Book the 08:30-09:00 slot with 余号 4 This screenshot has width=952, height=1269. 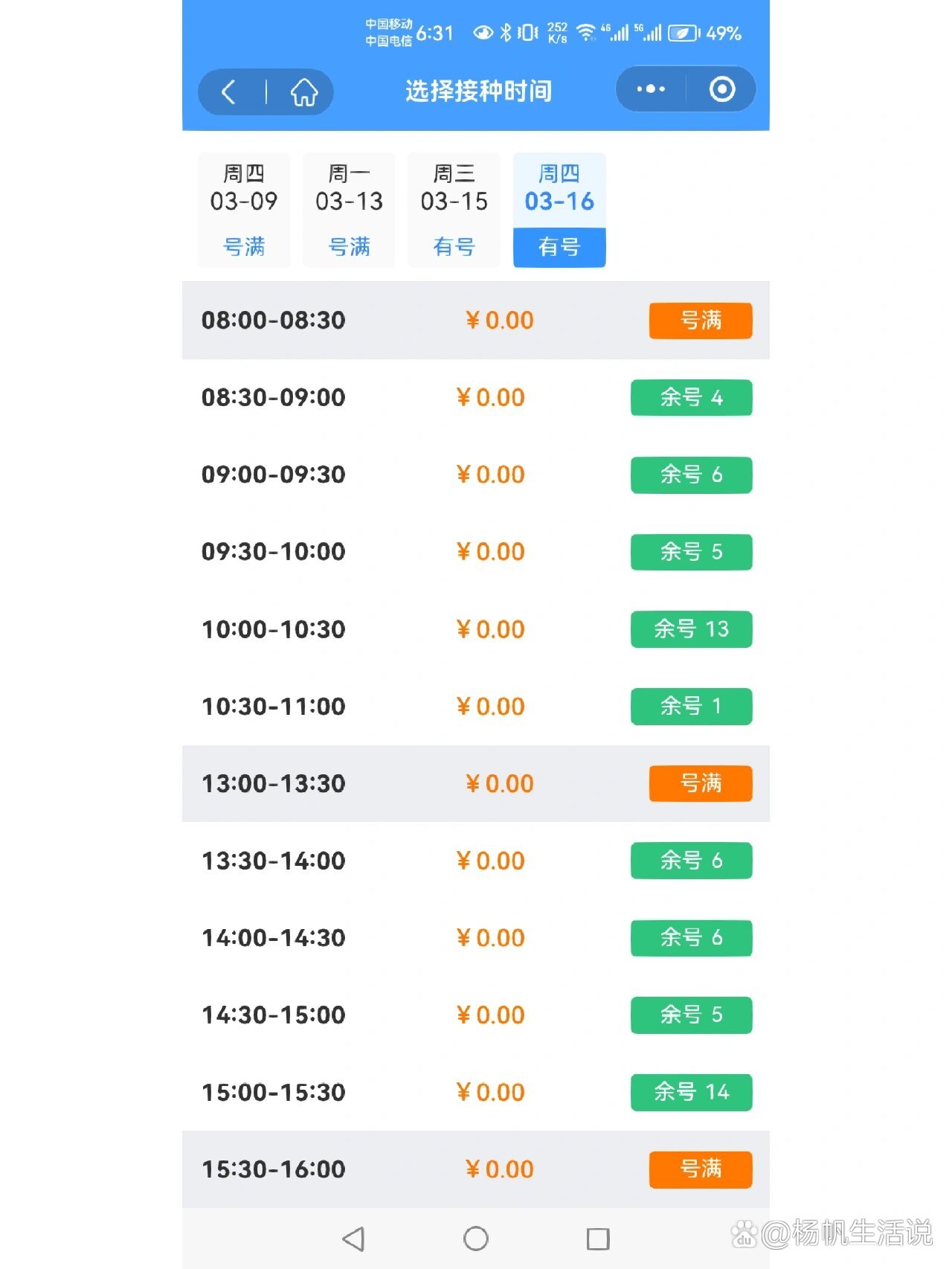691,398
